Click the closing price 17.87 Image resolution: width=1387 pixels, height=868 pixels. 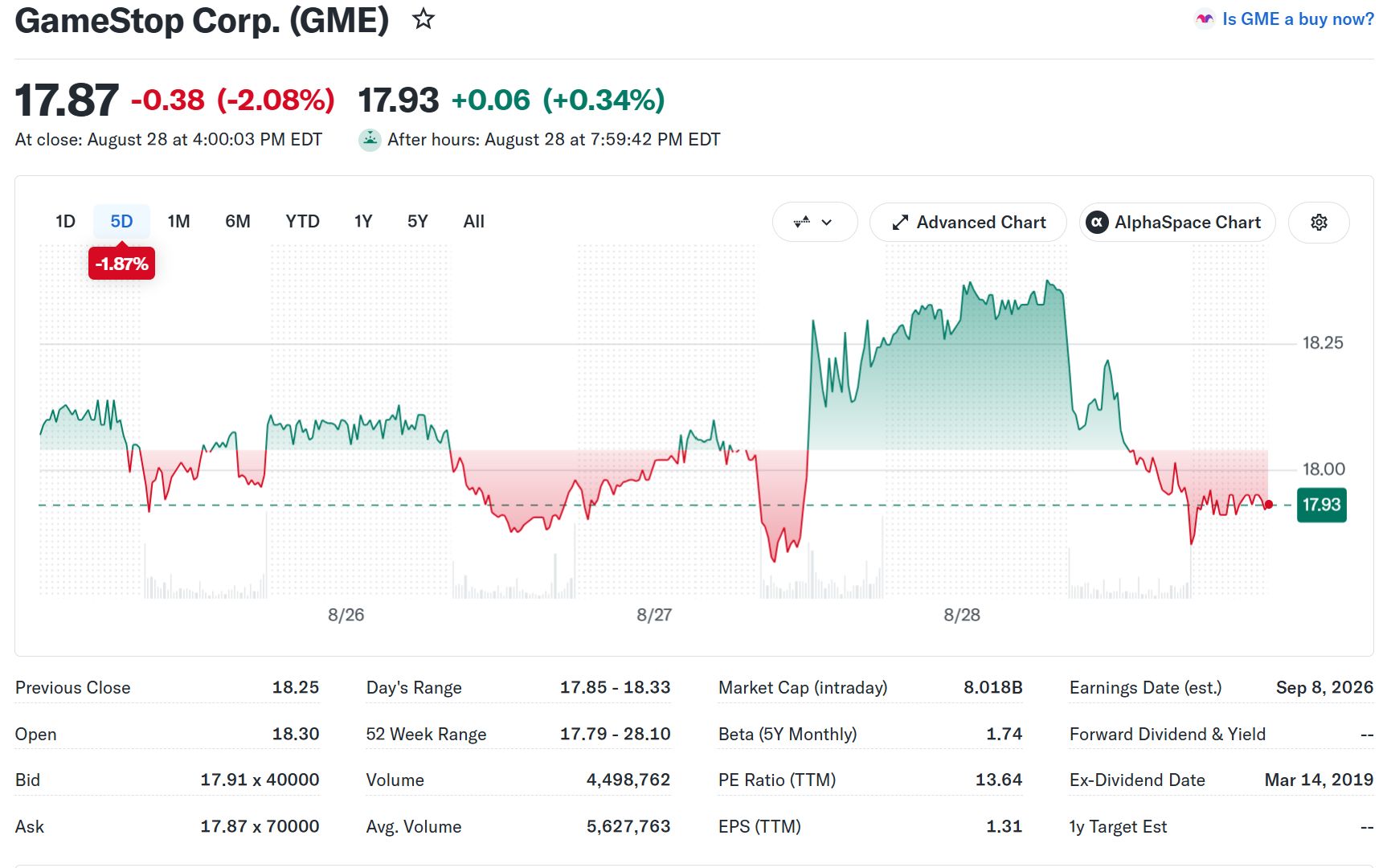click(67, 100)
